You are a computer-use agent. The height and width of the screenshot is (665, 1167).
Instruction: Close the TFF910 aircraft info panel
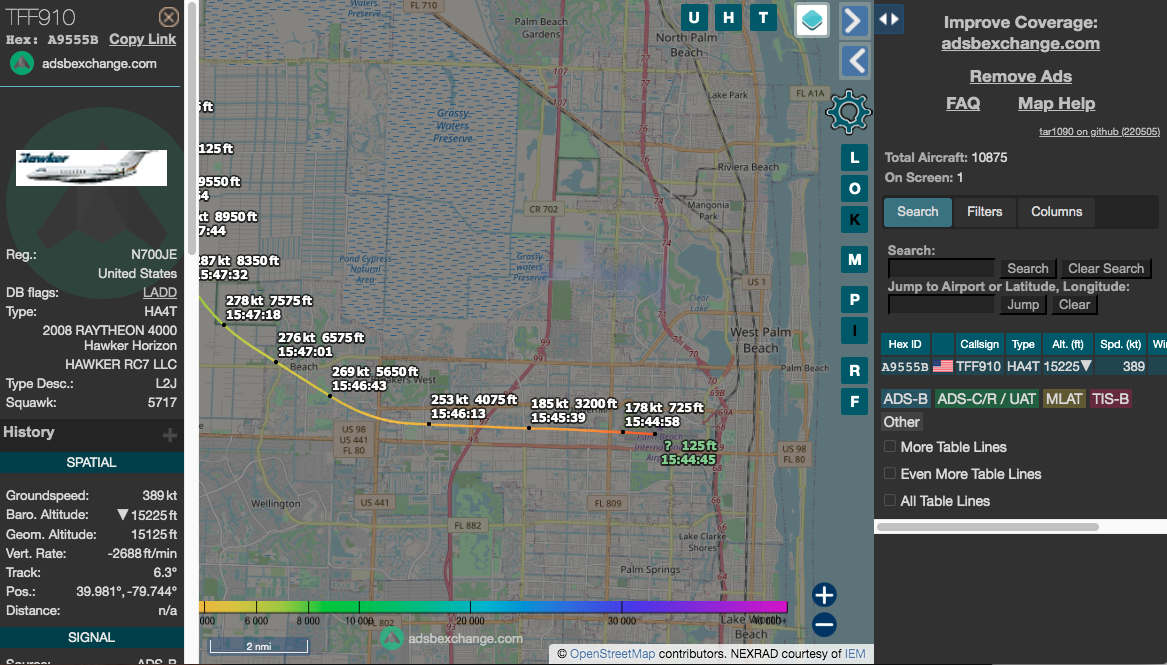click(x=169, y=17)
